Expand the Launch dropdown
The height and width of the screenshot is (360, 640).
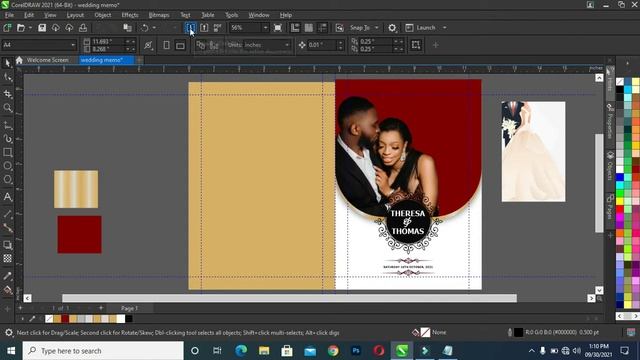point(444,28)
